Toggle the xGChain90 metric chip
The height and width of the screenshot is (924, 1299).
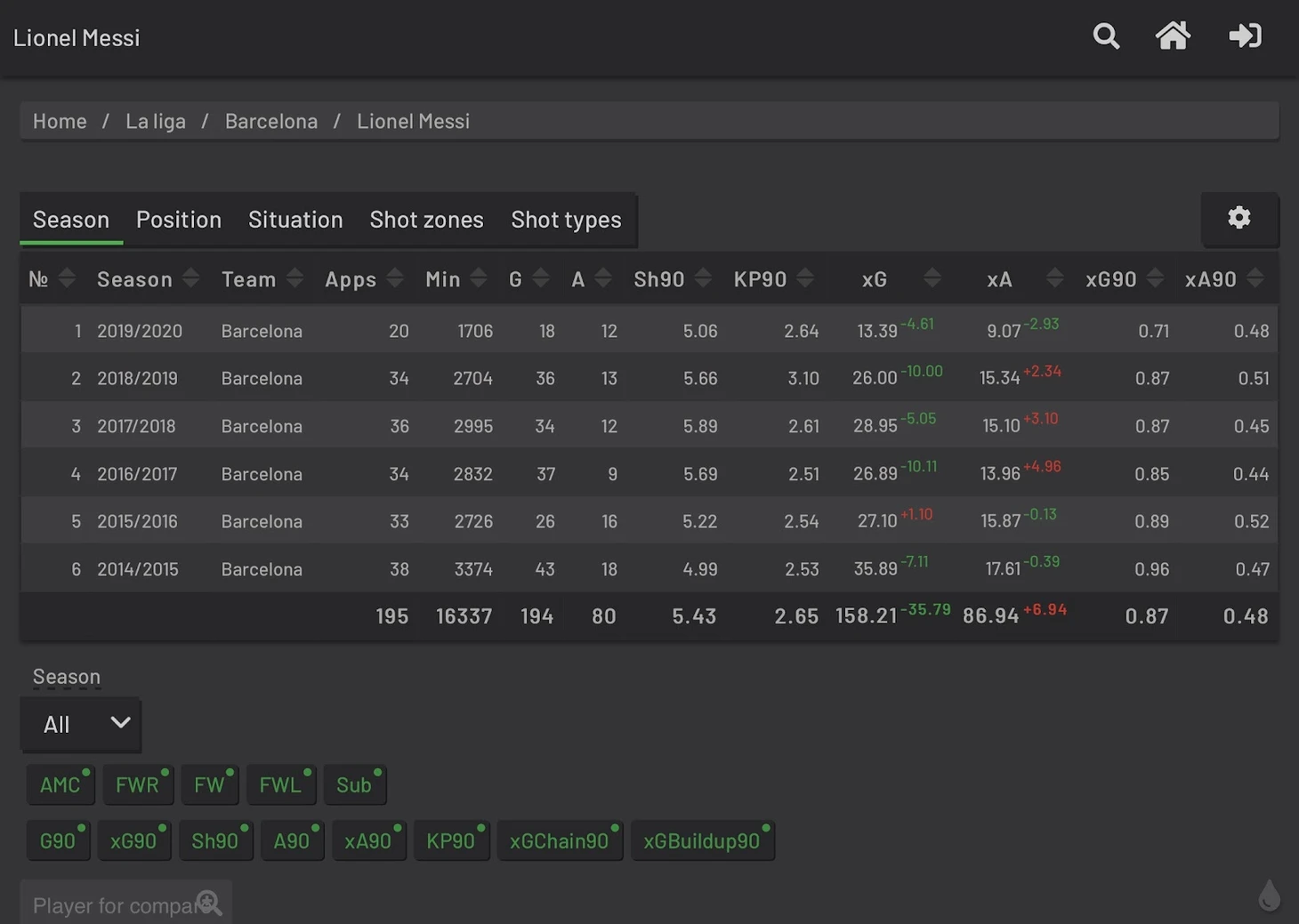[560, 840]
